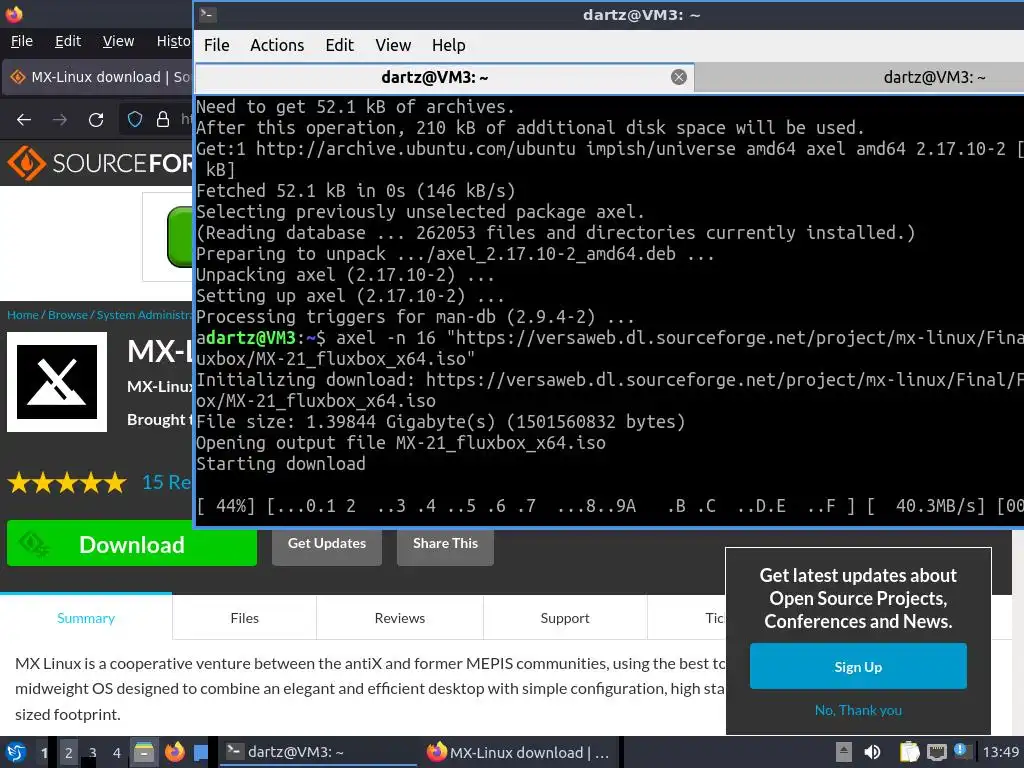
Task: Click the 13:49 clock
Action: coord(1000,752)
